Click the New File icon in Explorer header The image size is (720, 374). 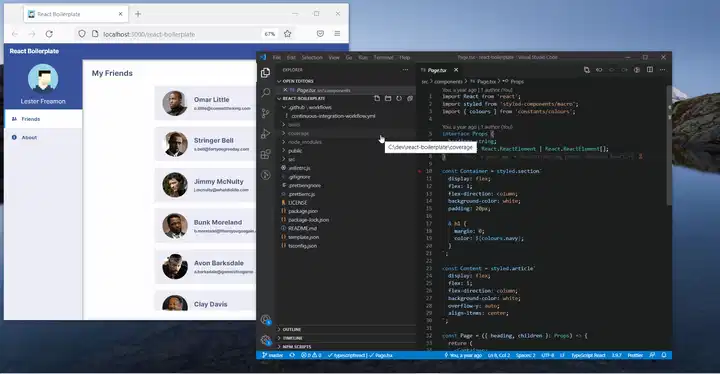[377, 98]
